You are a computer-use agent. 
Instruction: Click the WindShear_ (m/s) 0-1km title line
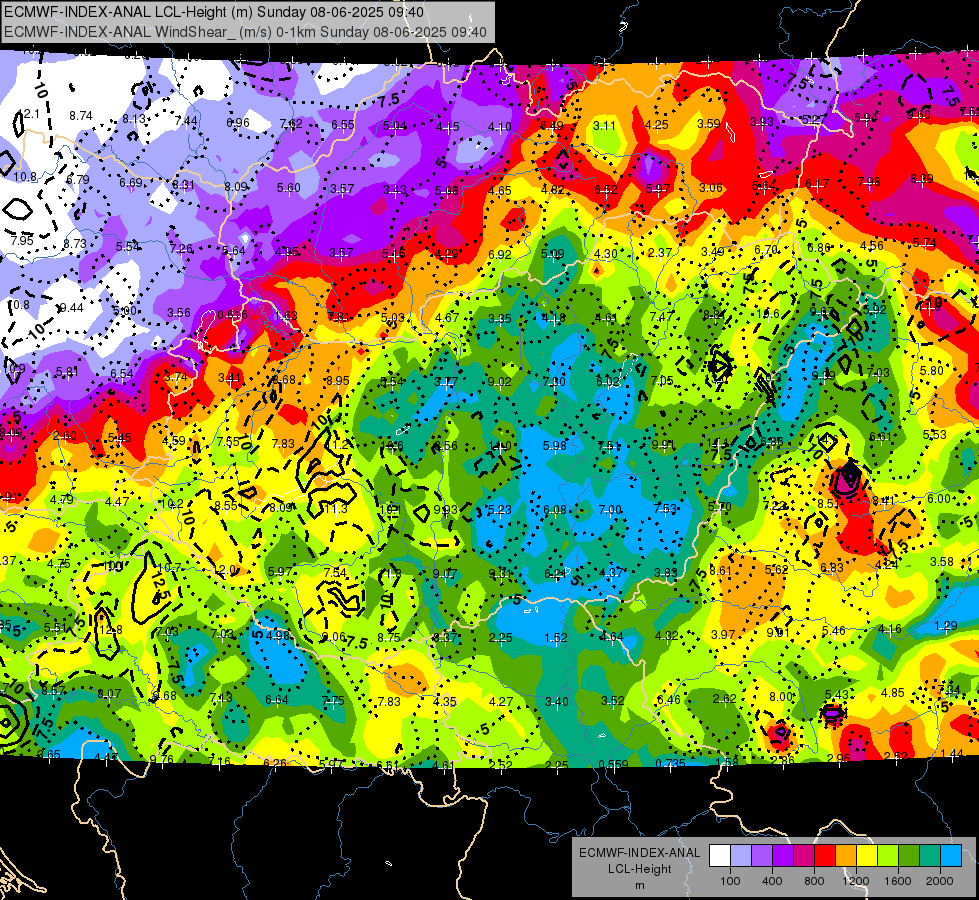[x=245, y=32]
